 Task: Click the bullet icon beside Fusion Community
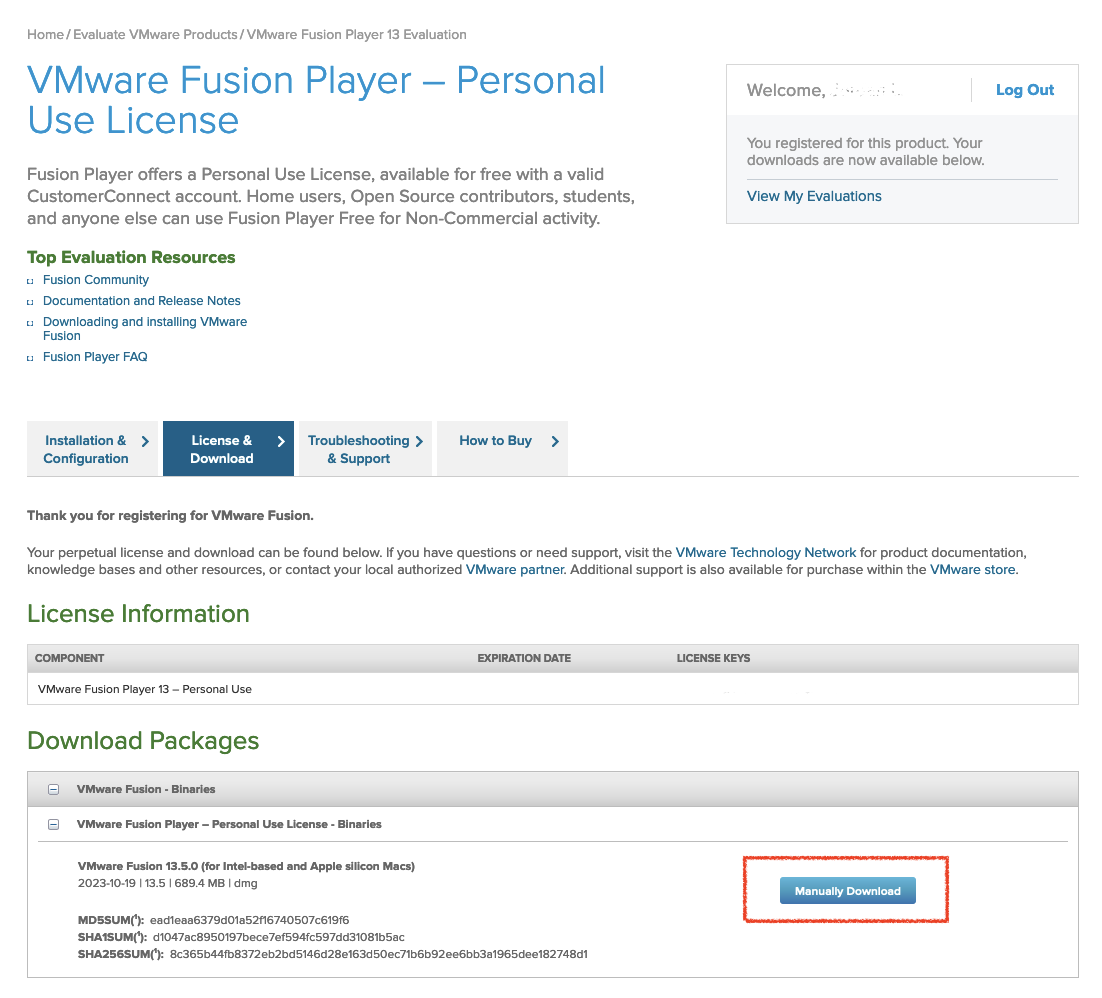(x=31, y=281)
